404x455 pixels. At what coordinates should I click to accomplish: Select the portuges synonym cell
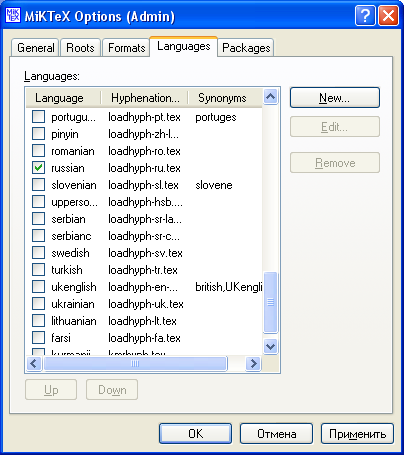[x=216, y=117]
